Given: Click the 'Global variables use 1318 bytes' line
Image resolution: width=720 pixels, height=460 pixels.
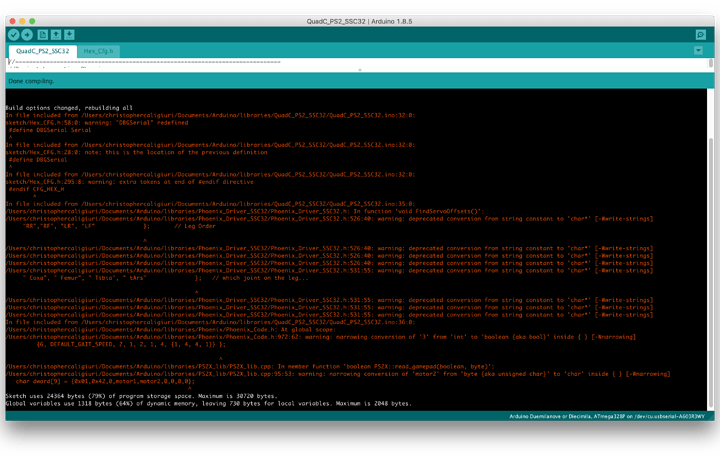Looking at the screenshot, I should [x=208, y=404].
